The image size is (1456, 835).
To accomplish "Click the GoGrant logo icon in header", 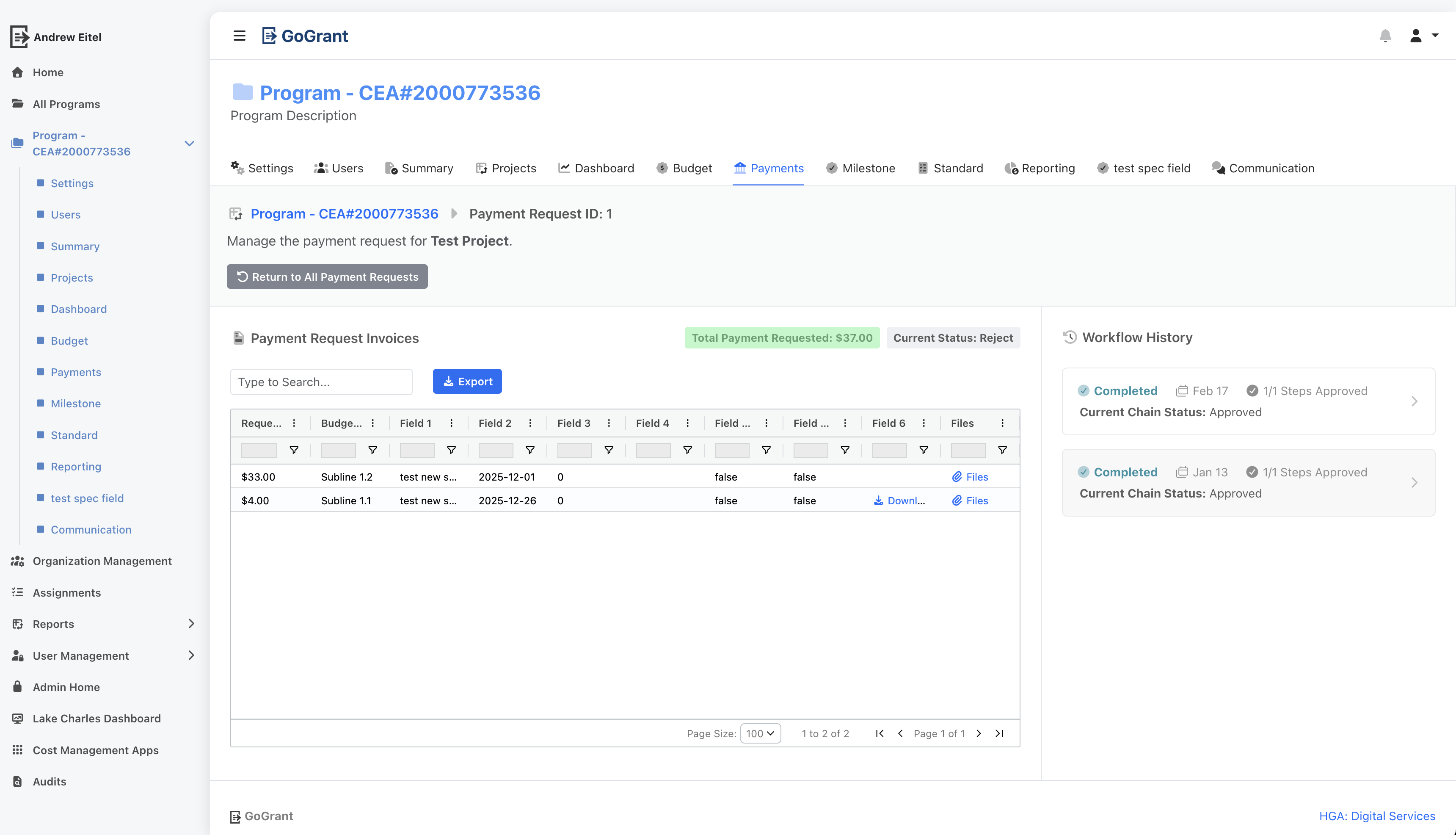I will pyautogui.click(x=270, y=35).
